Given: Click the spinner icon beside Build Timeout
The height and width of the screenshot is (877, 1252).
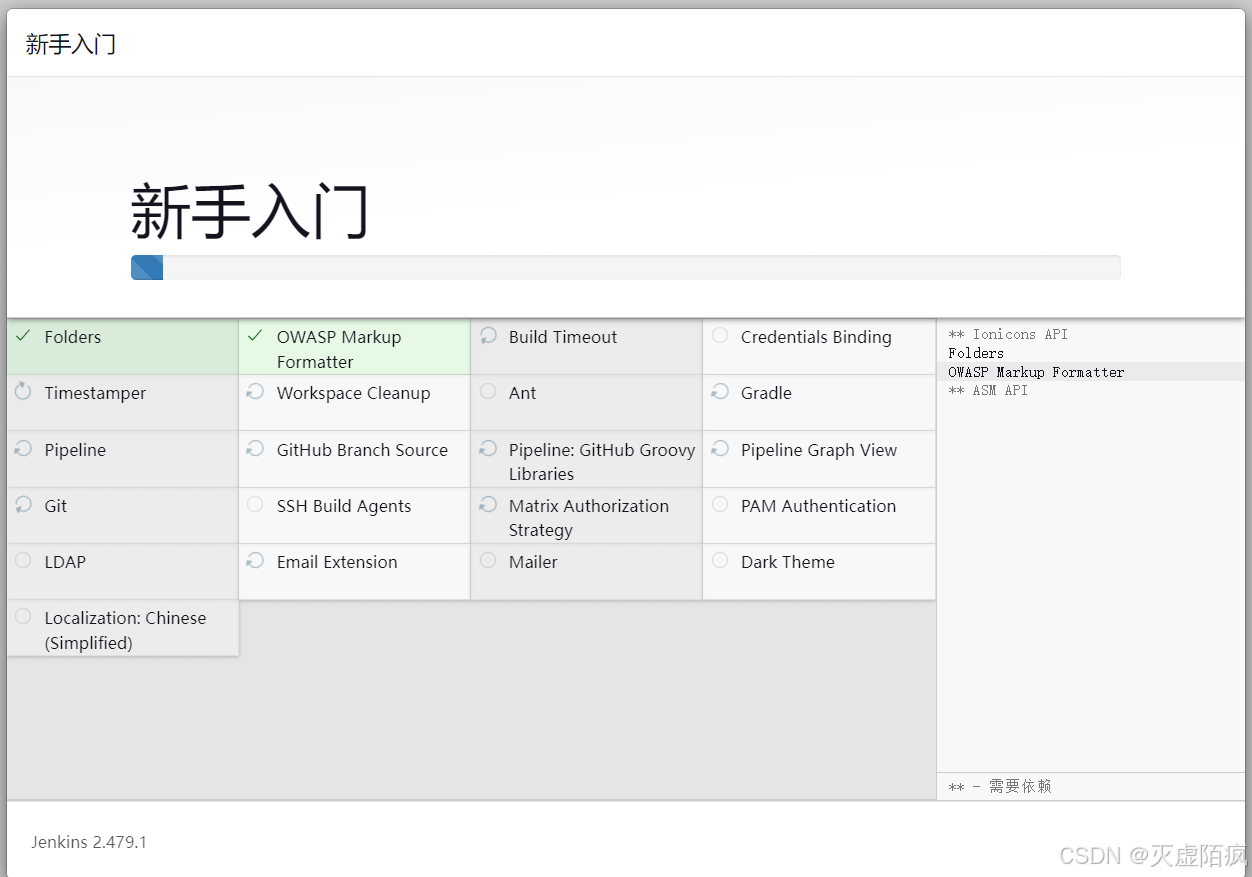Looking at the screenshot, I should coord(488,335).
